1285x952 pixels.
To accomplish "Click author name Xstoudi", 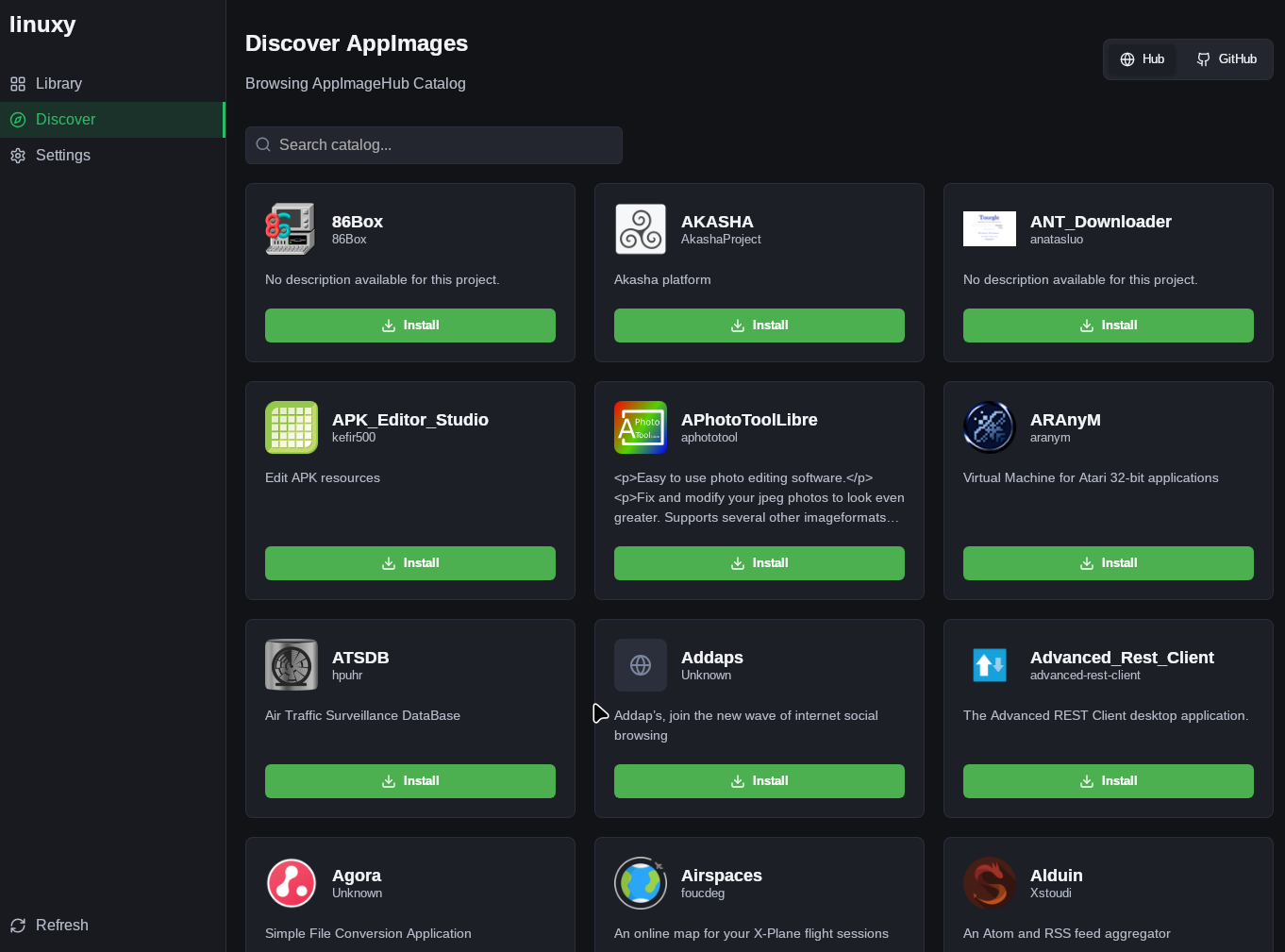I will (x=1051, y=894).
